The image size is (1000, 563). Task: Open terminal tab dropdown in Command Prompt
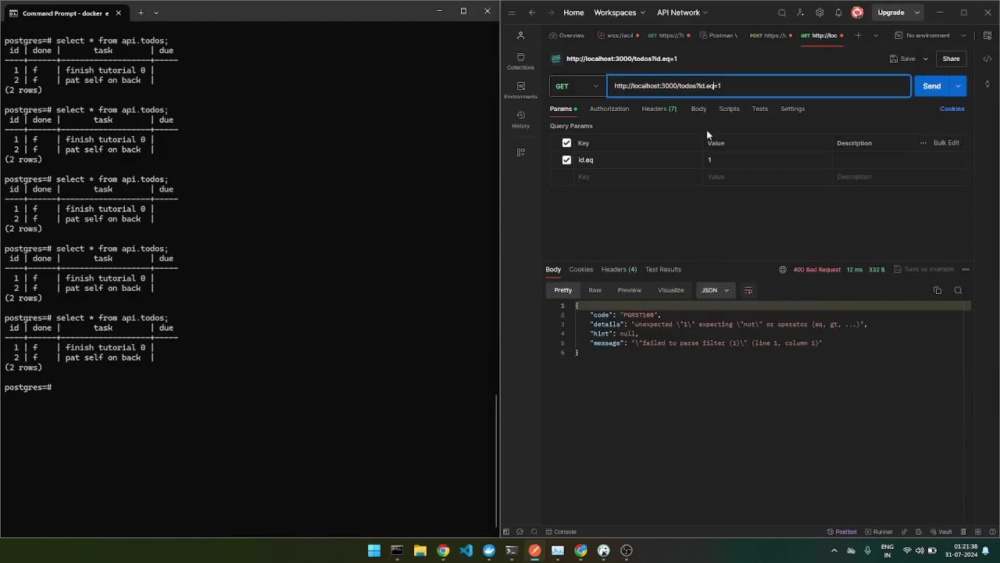coord(156,13)
